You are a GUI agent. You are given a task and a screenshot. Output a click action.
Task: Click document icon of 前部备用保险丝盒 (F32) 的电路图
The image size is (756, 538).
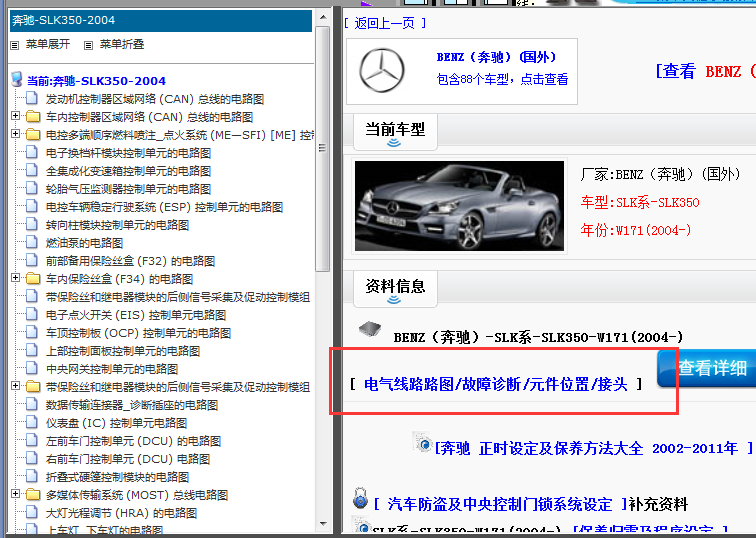click(x=32, y=261)
